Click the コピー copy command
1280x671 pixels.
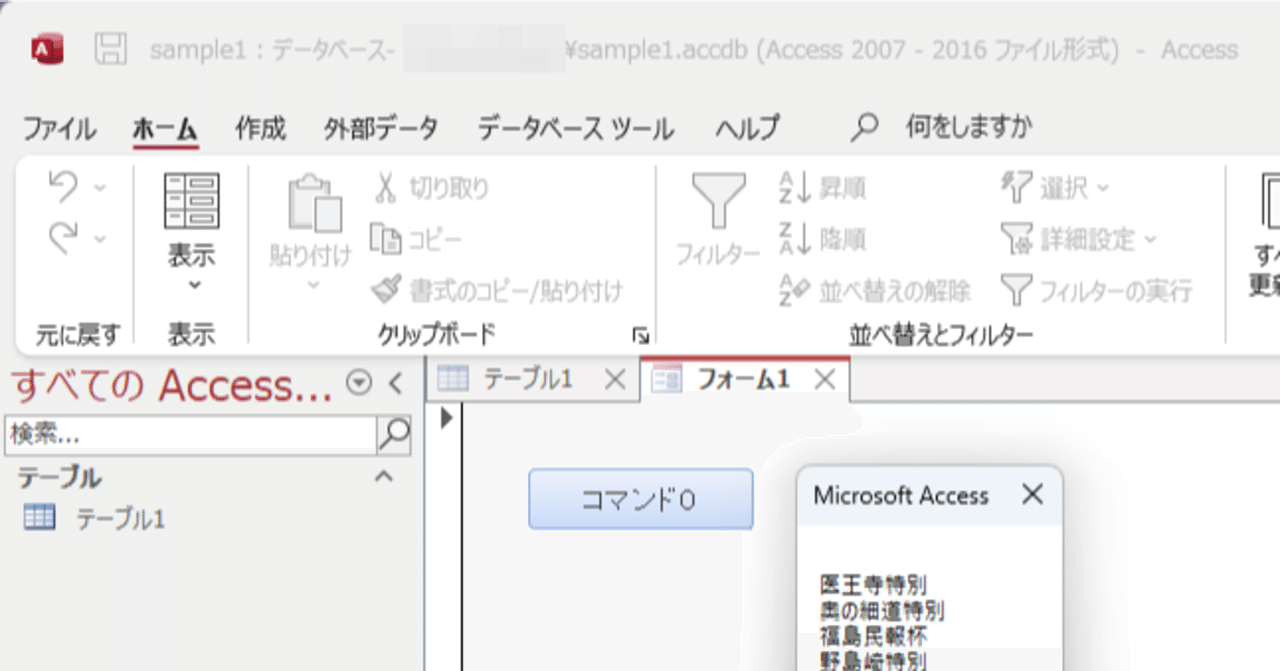click(417, 239)
